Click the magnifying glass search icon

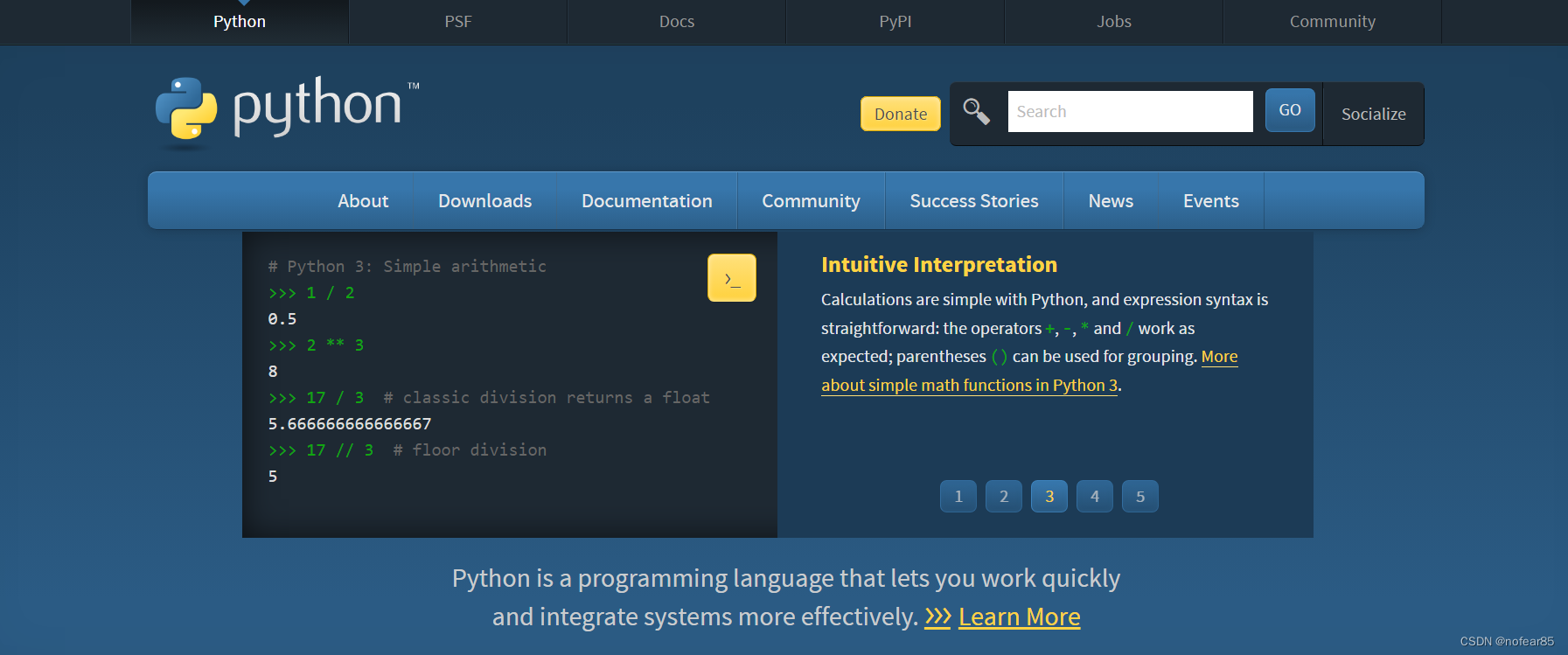[x=976, y=112]
